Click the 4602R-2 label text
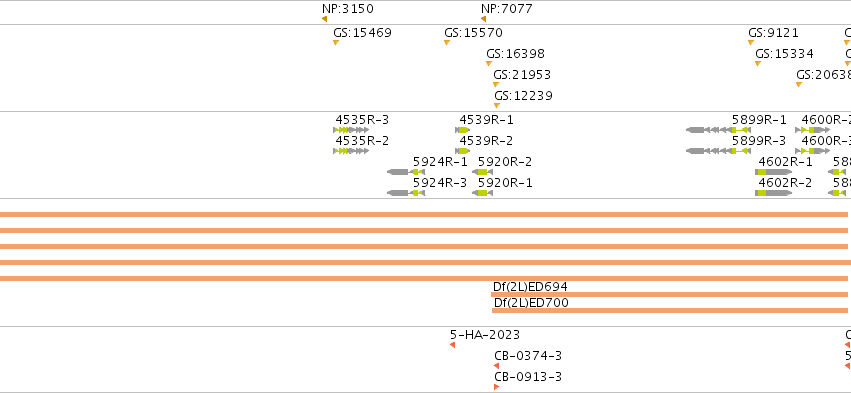This screenshot has width=851, height=393. tap(785, 183)
